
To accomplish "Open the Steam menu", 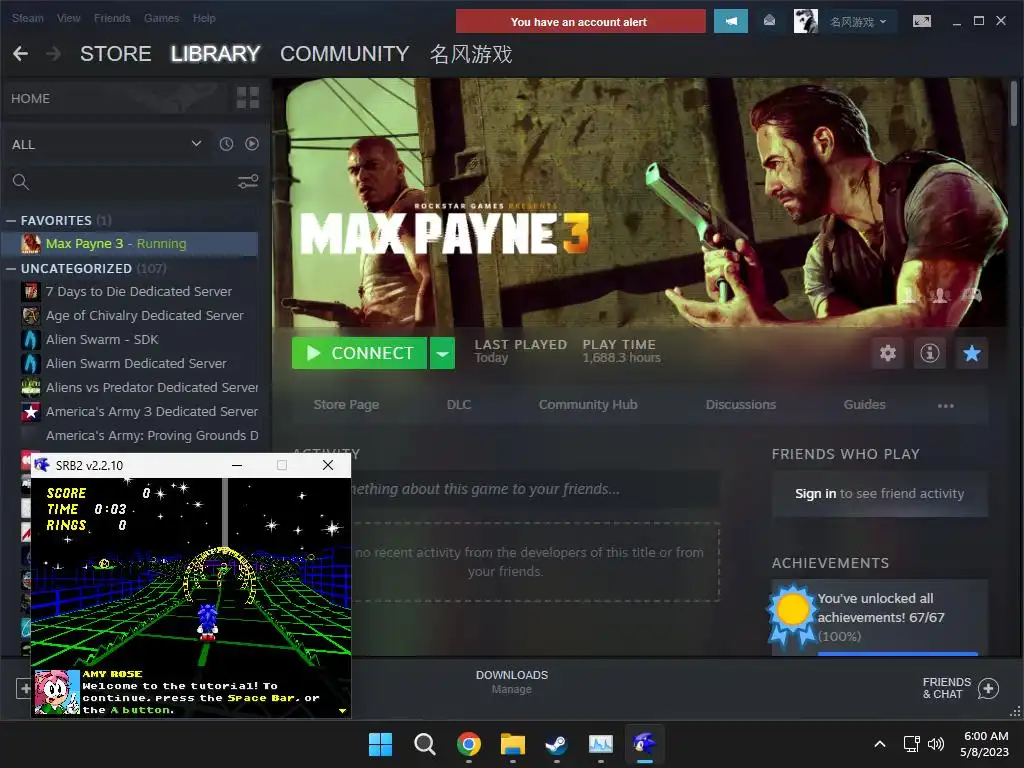I will click(27, 18).
